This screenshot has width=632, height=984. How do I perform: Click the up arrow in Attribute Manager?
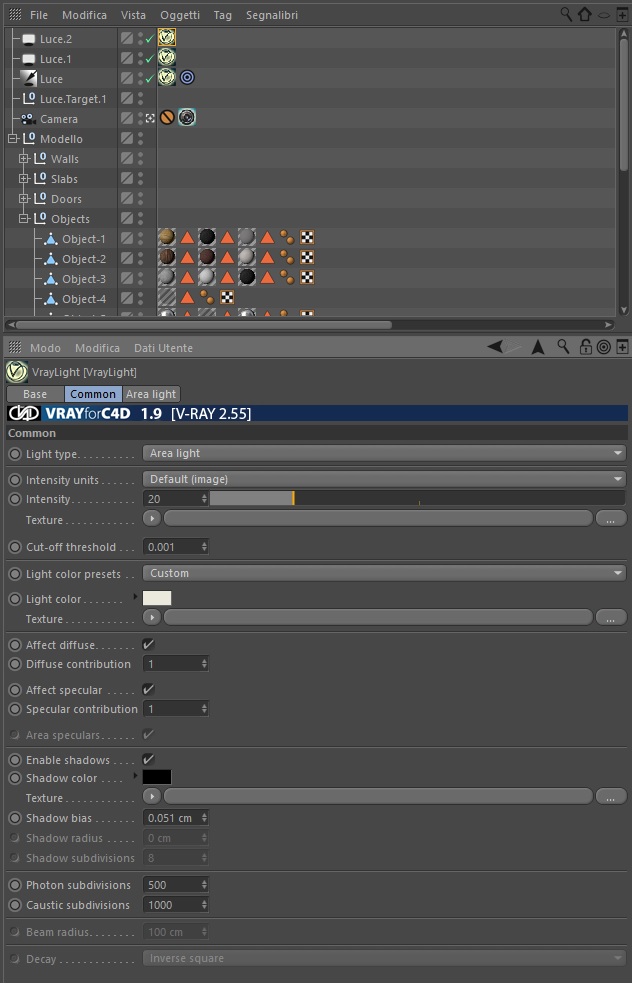[x=538, y=347]
